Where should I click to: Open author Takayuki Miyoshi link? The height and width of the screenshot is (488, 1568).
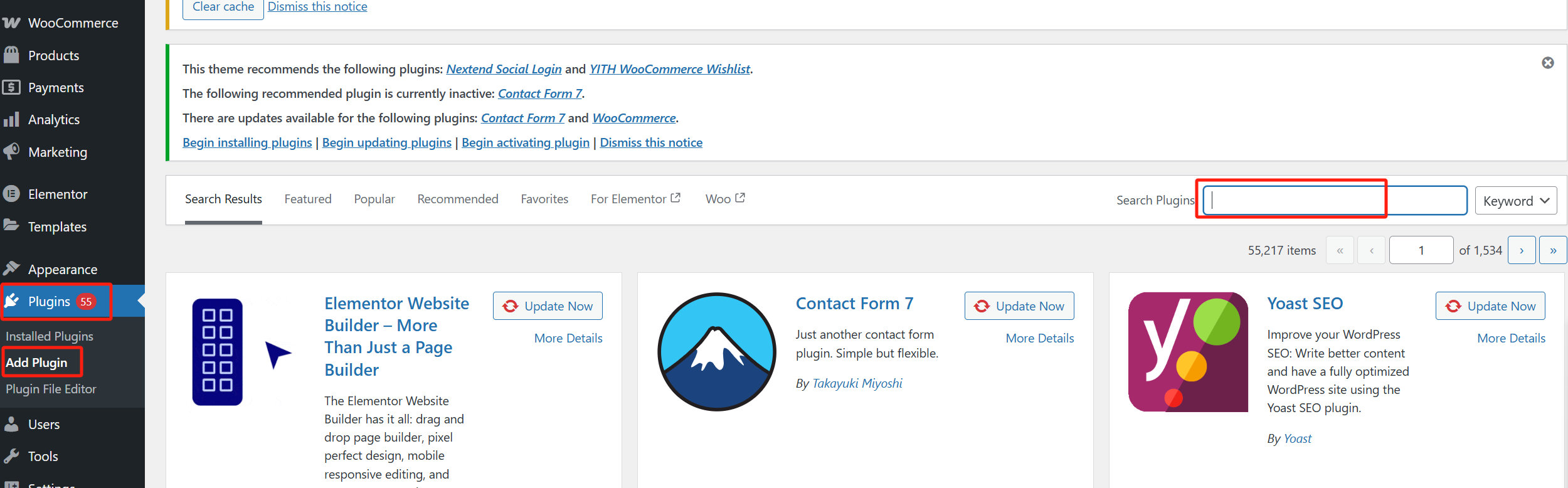click(857, 383)
